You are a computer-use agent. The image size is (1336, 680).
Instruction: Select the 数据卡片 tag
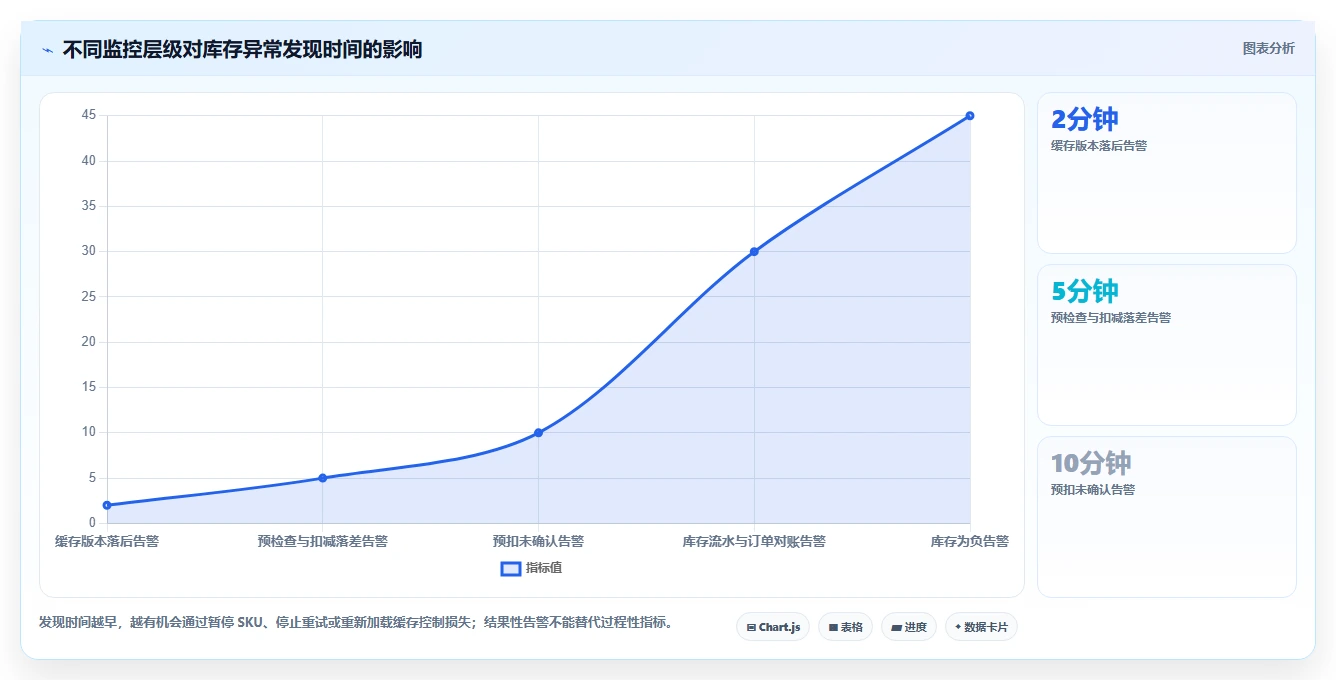tap(981, 627)
